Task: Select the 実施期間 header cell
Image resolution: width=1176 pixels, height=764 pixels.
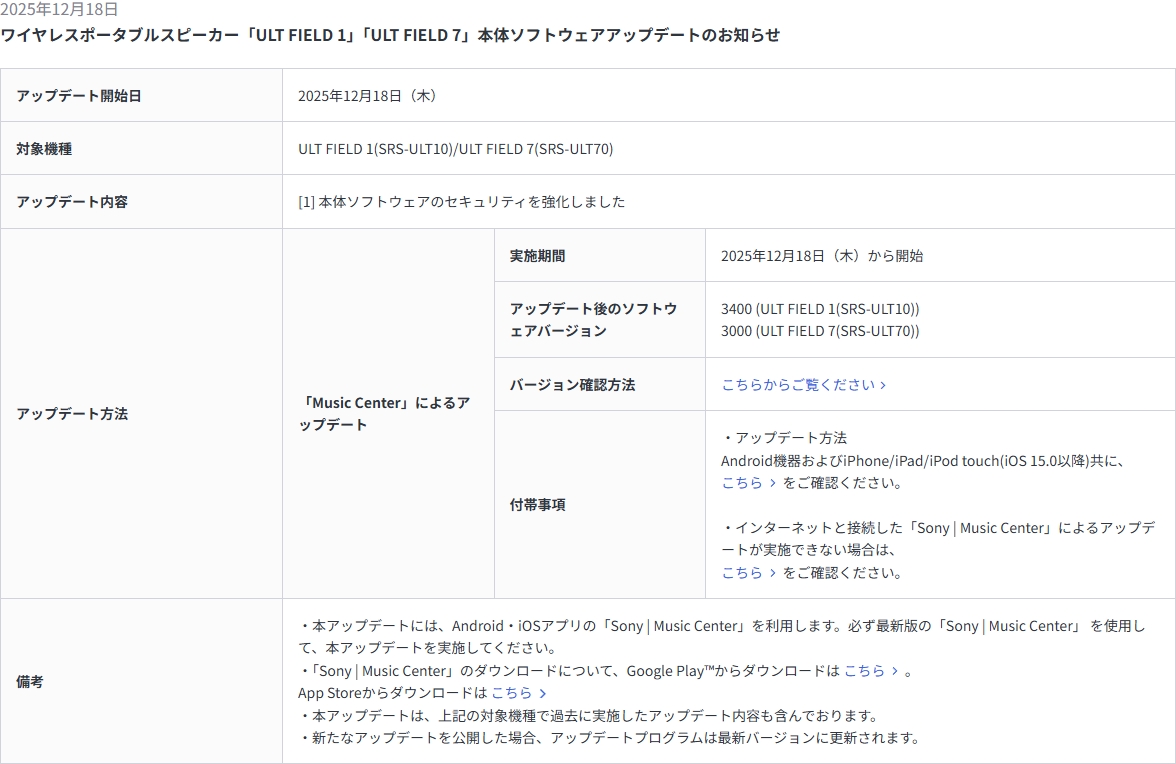Action: click(537, 256)
